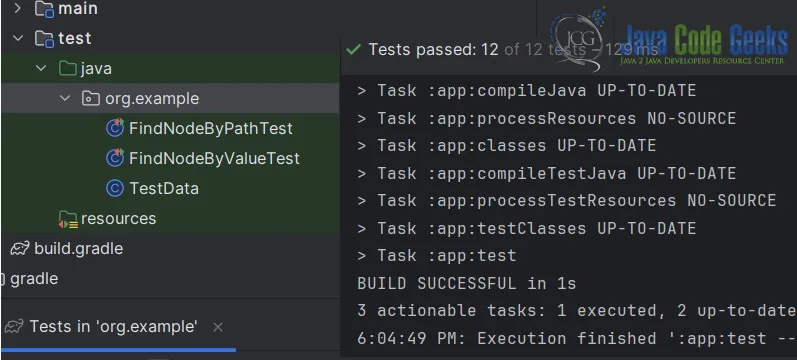Click the main module folder icon
The width and height of the screenshot is (797, 360).
[44, 9]
